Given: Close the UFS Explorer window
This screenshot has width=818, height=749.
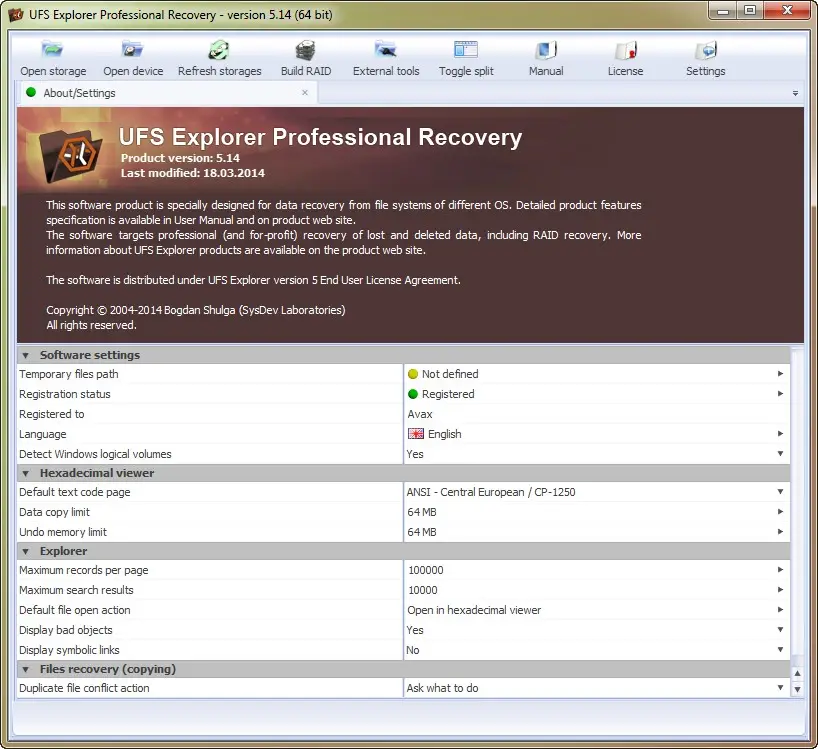Looking at the screenshot, I should pos(787,11).
